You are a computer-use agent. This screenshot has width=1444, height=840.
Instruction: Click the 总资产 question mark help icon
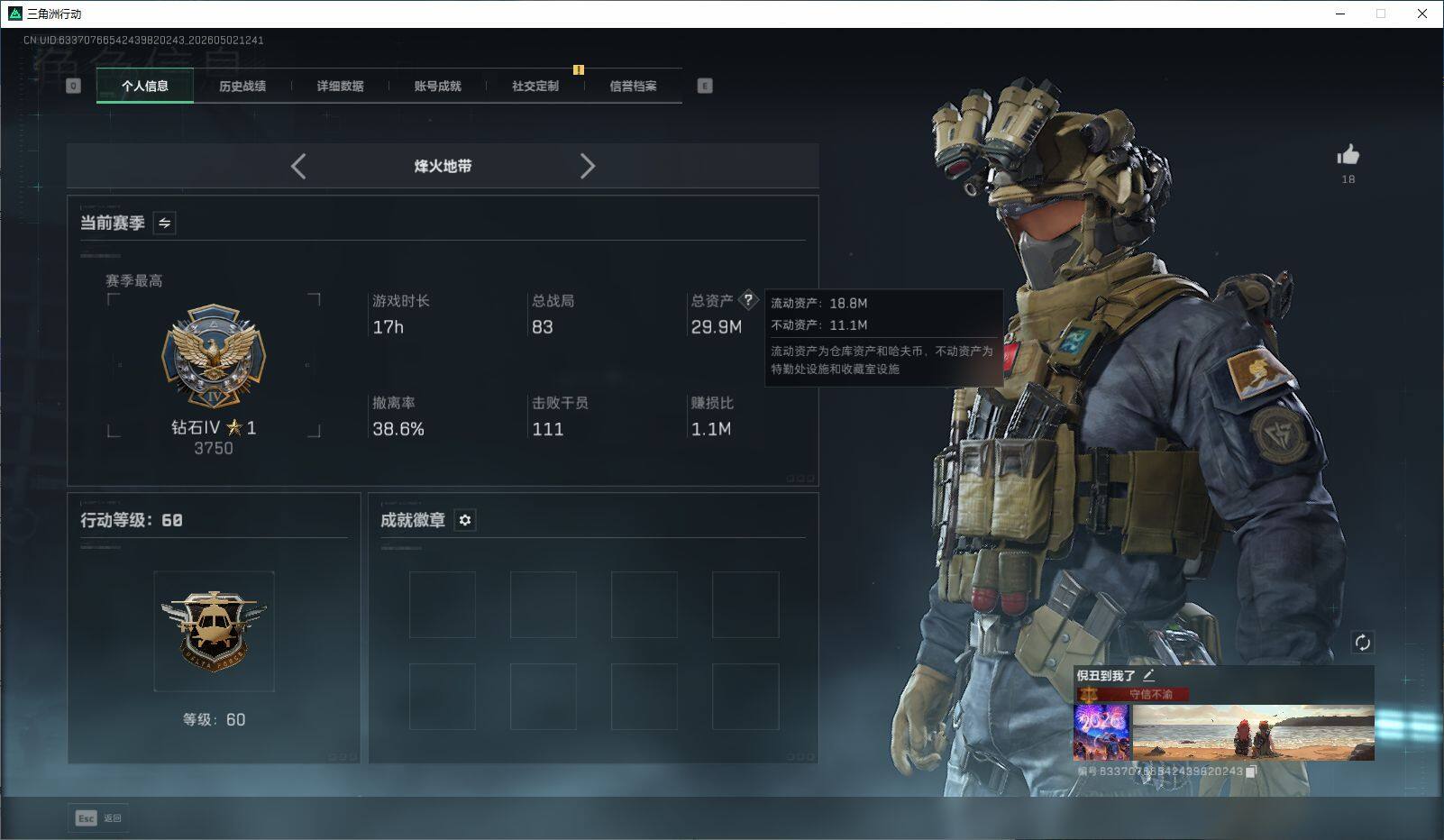[x=748, y=300]
